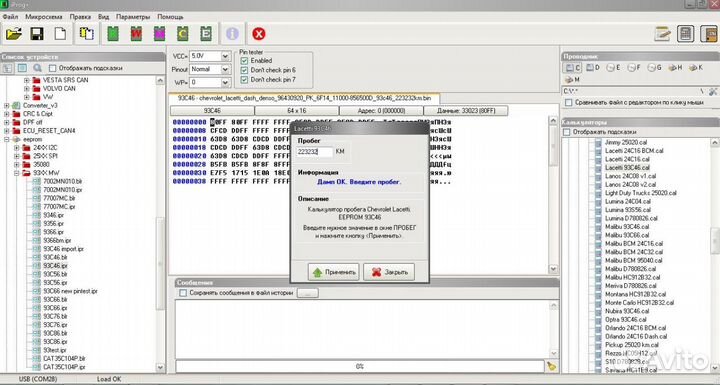
Task: Select drive E in explorer panel
Action: (613, 68)
